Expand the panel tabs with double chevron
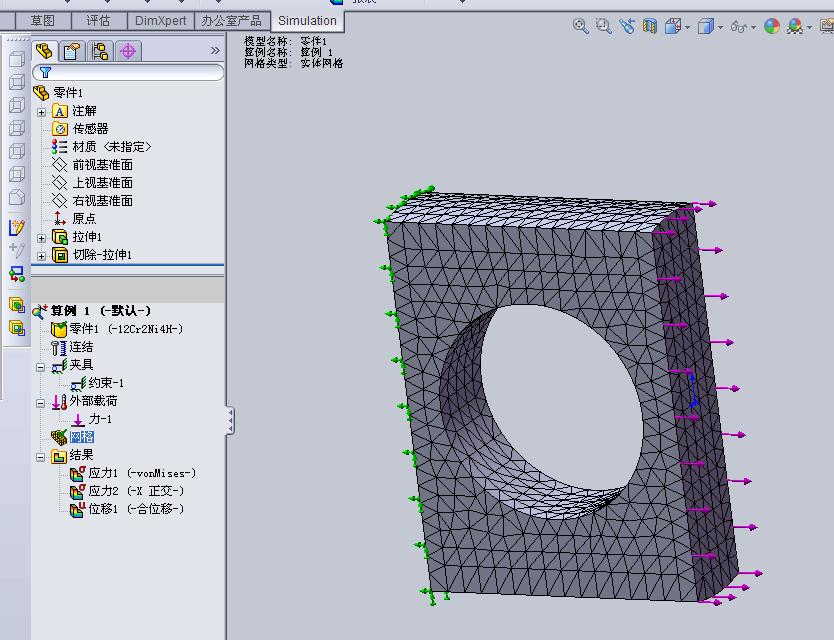Viewport: 834px width, 640px height. [x=215, y=51]
